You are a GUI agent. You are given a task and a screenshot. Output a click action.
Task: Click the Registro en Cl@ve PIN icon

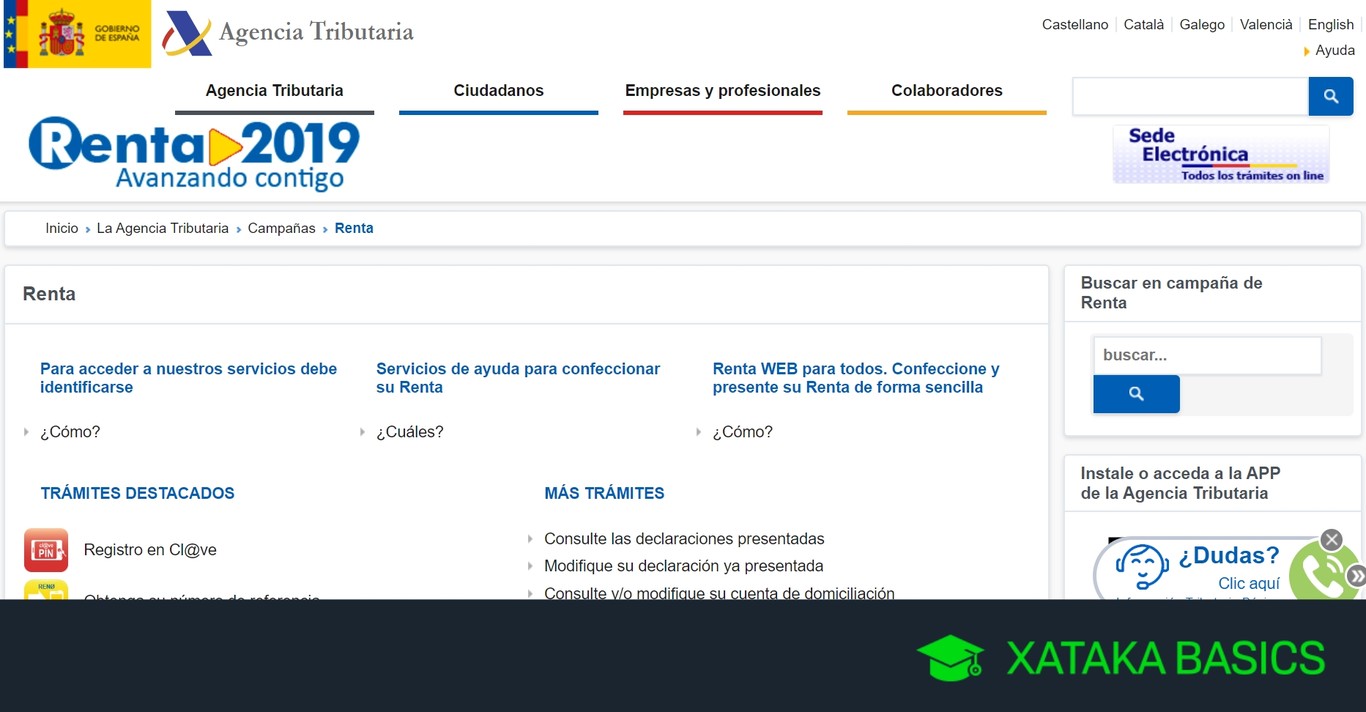pos(46,550)
